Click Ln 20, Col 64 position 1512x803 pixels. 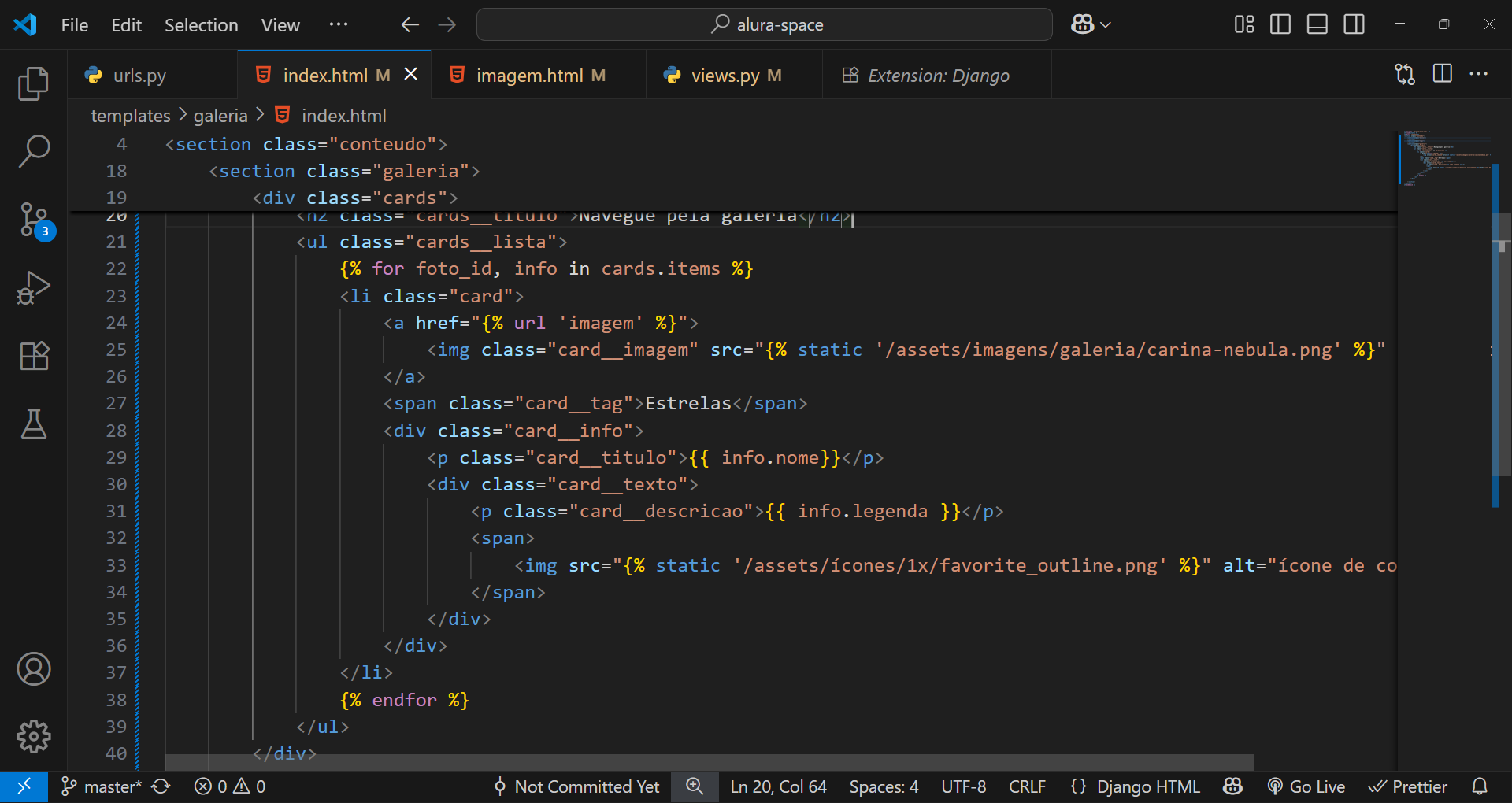click(778, 786)
